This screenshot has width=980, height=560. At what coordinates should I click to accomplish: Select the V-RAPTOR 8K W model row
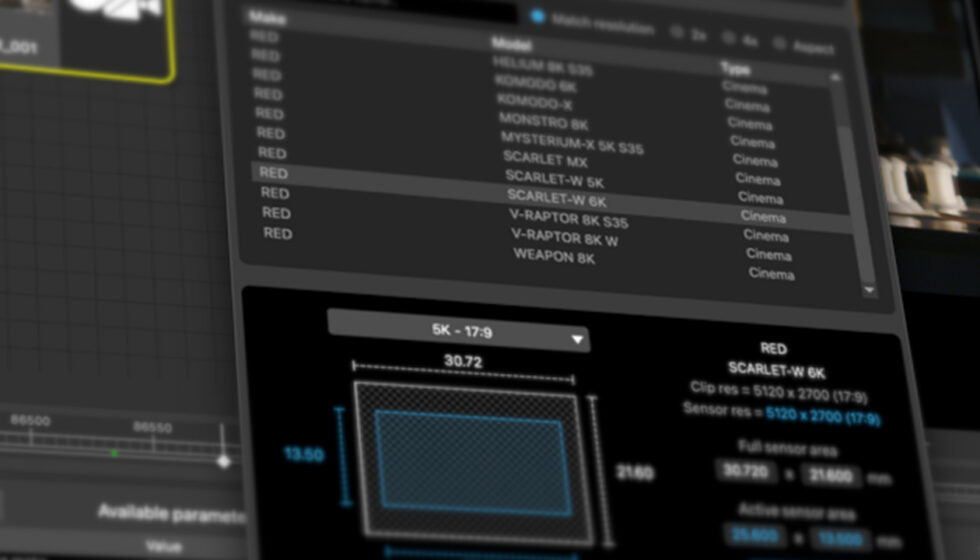click(x=564, y=238)
